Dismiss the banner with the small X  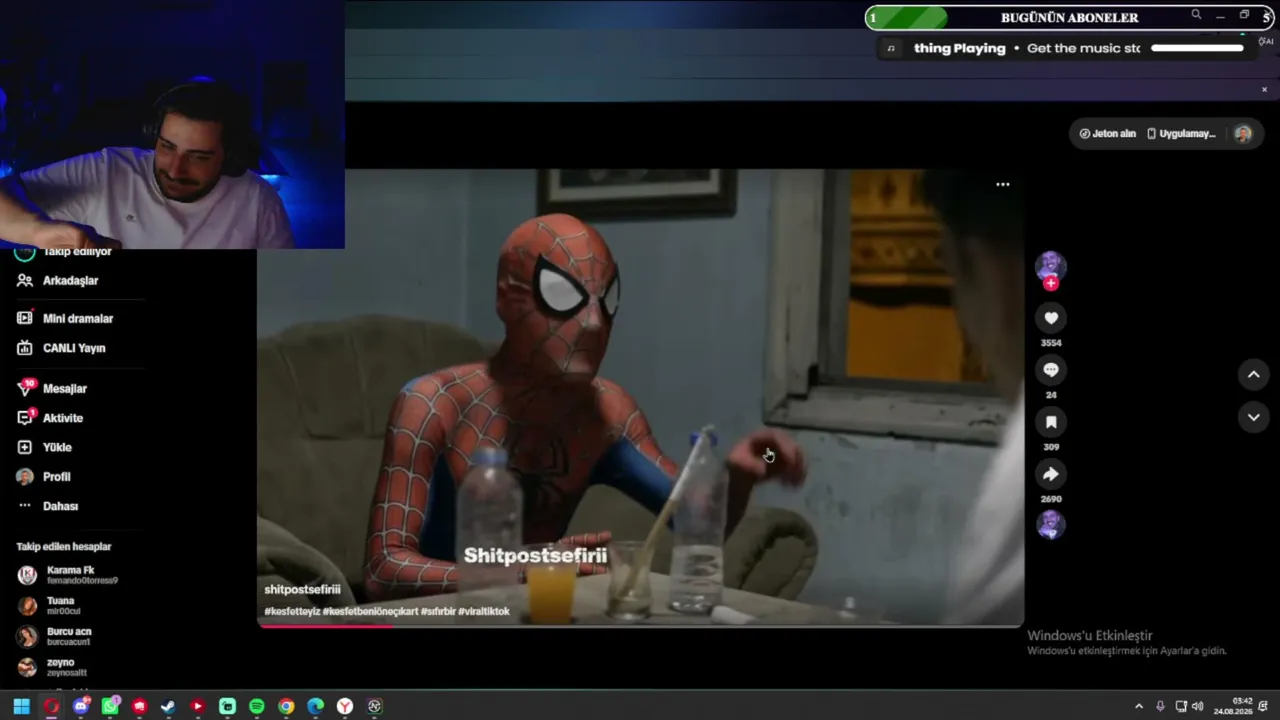(1264, 90)
